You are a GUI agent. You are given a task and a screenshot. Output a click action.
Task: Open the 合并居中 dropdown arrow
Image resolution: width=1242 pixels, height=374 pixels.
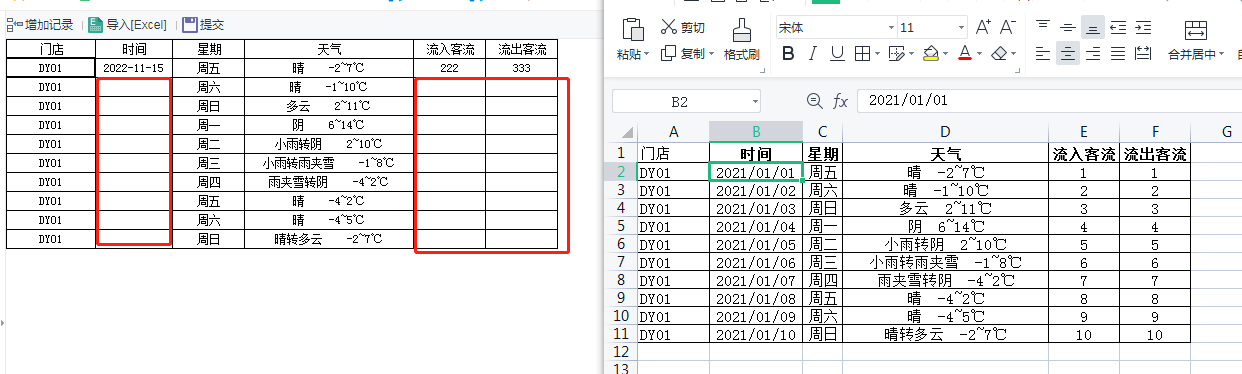(1221, 54)
